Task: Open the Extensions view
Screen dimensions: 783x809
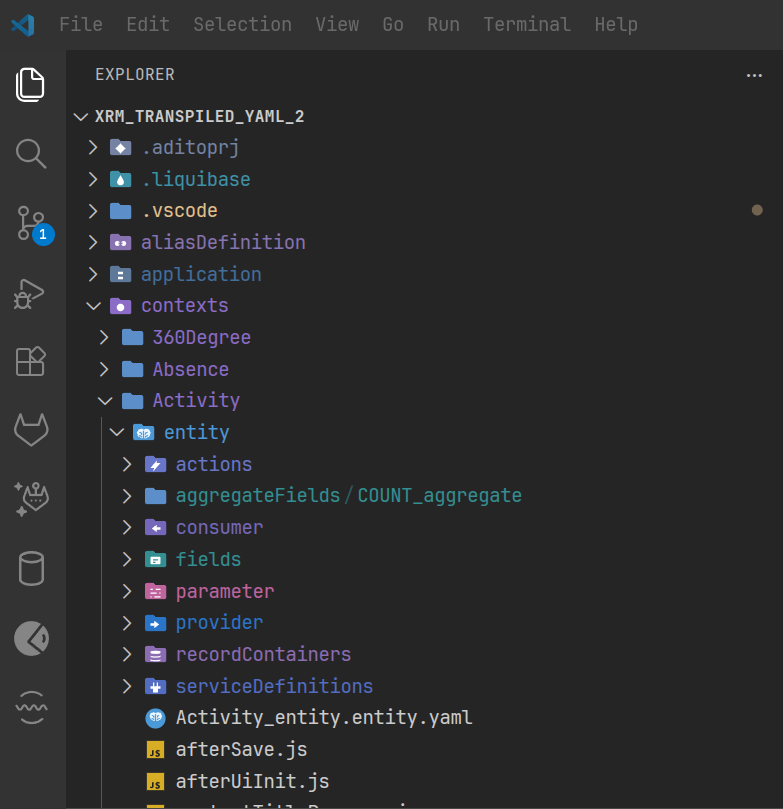Action: (x=31, y=361)
